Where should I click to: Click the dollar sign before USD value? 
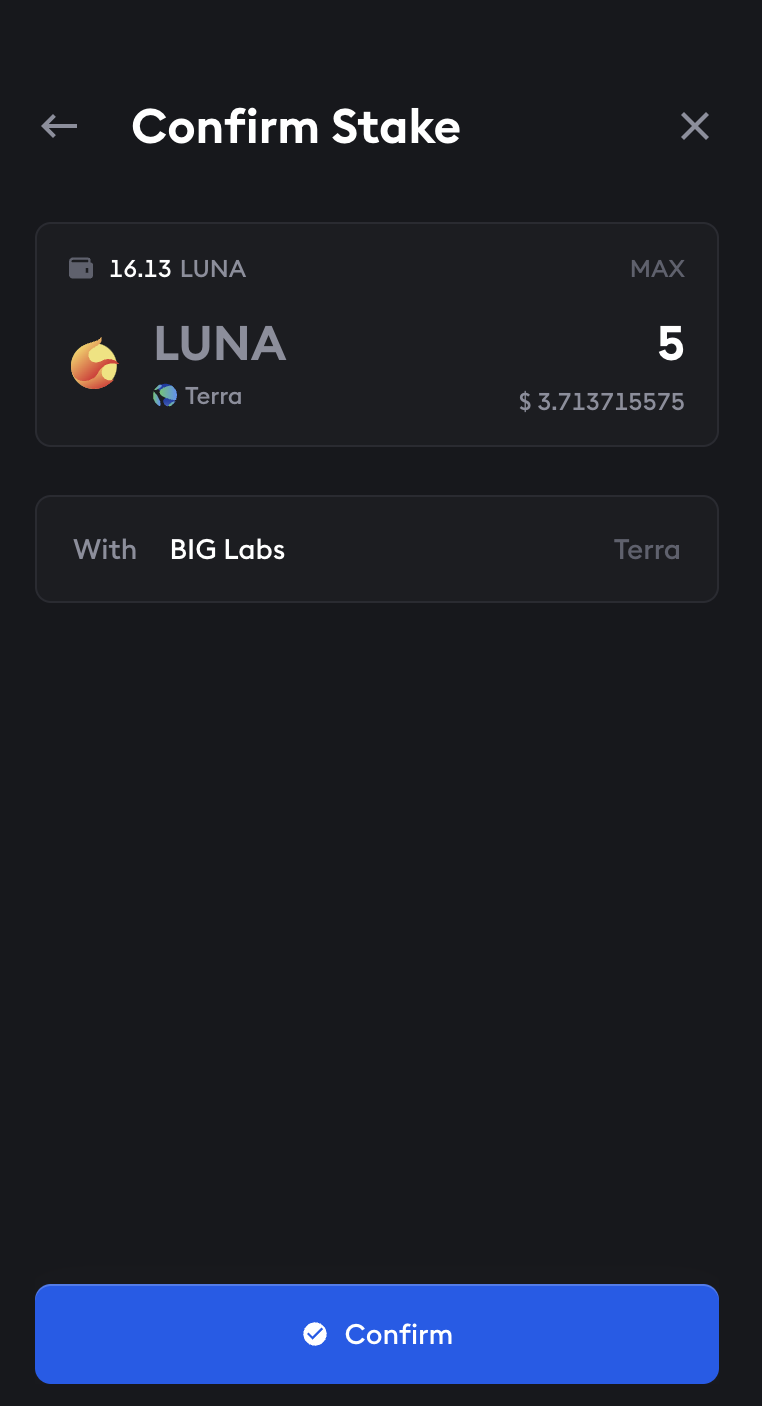(525, 402)
